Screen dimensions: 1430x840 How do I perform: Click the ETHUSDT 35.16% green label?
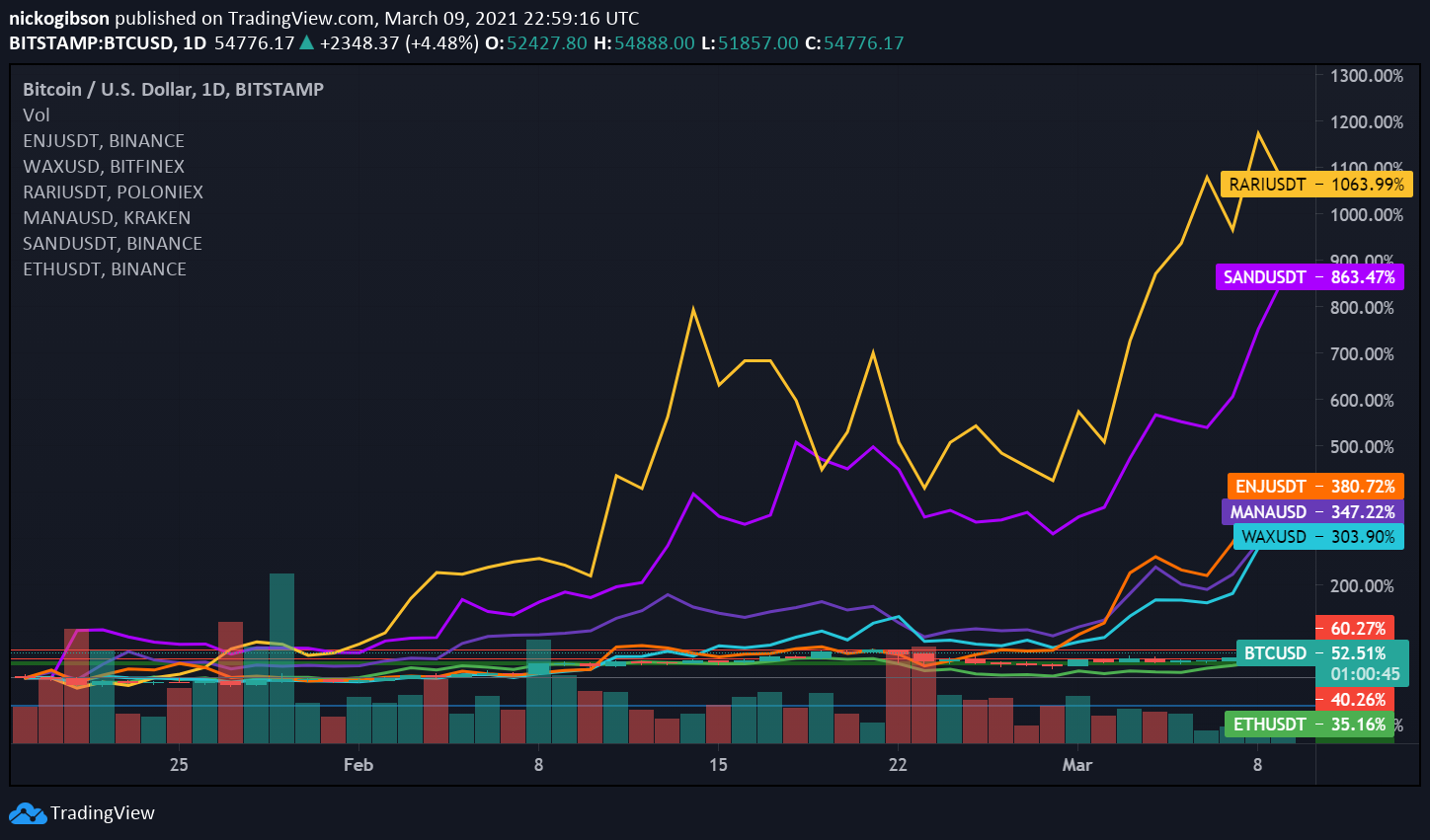coord(1310,725)
